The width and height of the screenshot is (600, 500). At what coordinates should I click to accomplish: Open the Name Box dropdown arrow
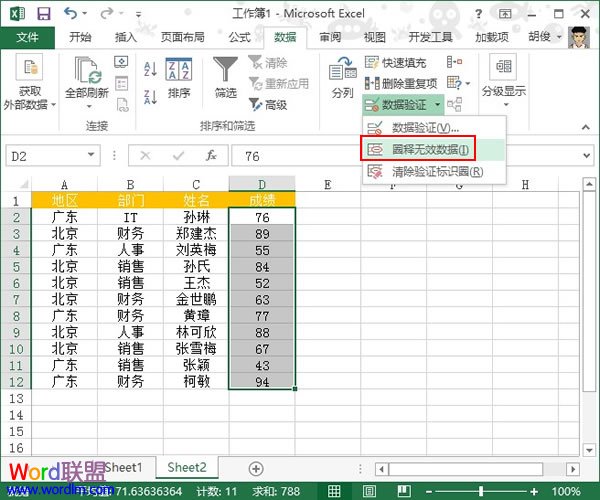click(x=91, y=155)
